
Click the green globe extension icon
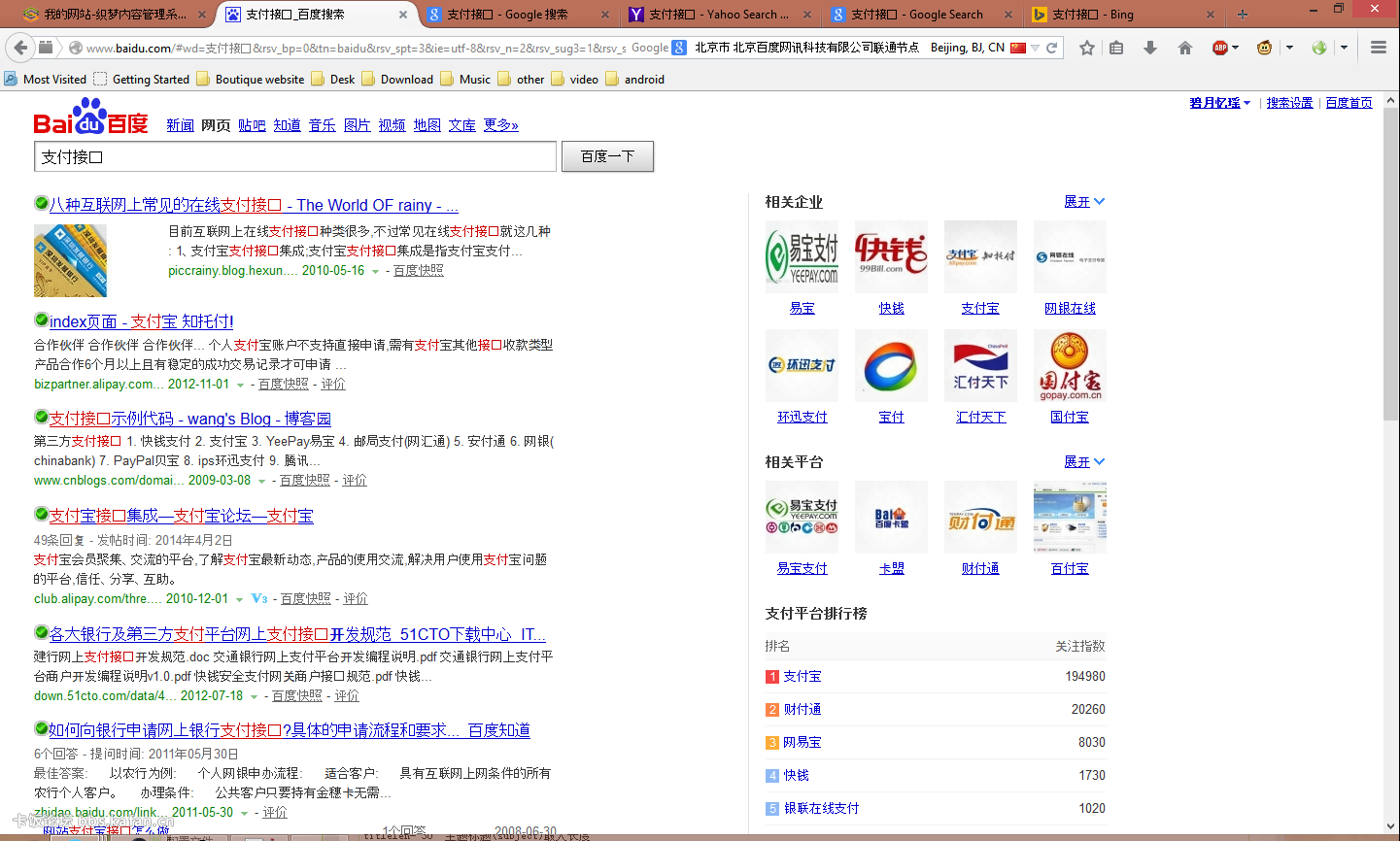tap(1318, 48)
